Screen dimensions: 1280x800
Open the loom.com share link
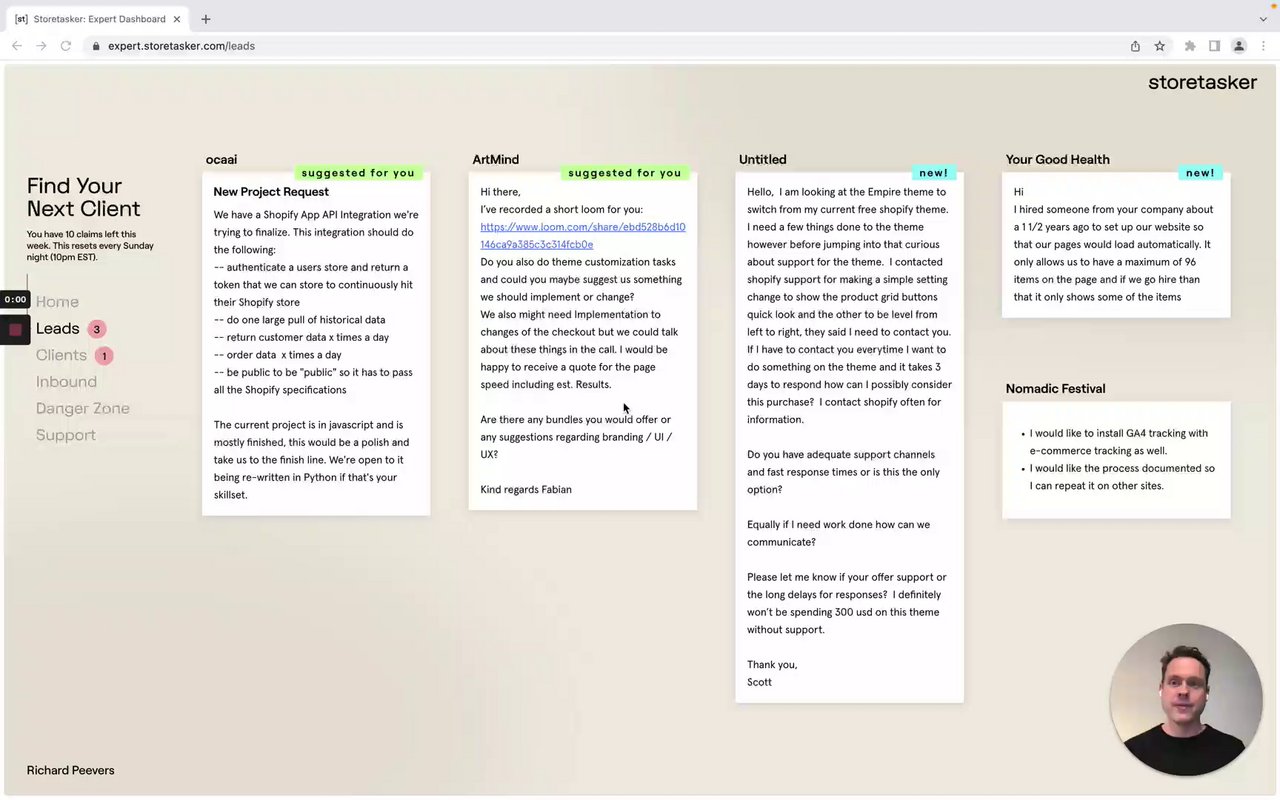coord(583,235)
